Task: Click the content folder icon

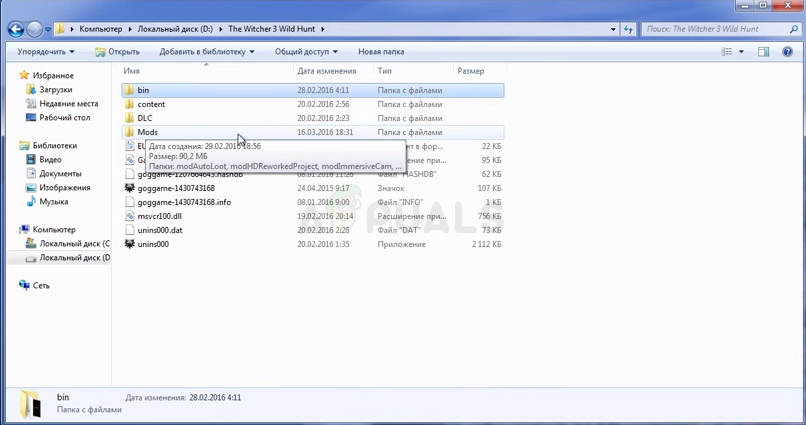Action: click(130, 104)
